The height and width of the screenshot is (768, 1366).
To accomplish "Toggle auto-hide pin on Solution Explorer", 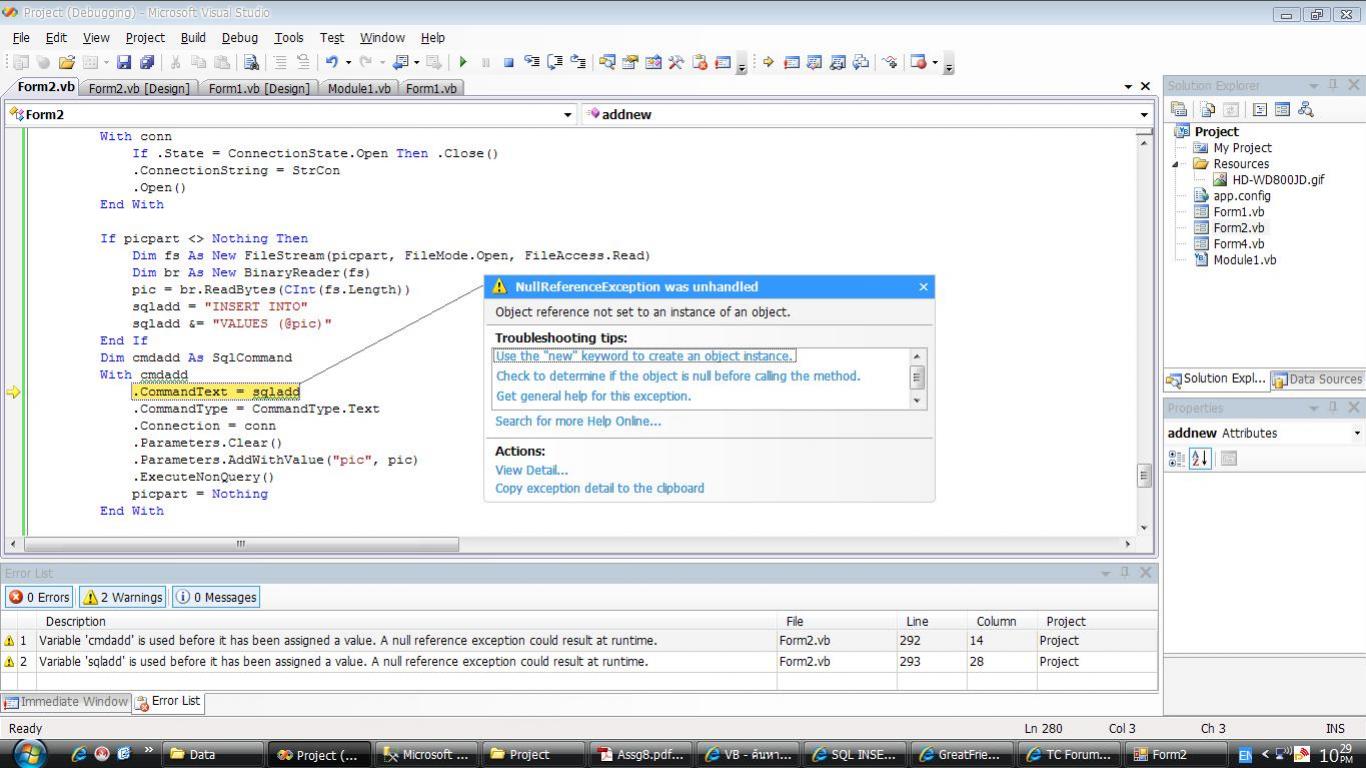I will 1333,85.
